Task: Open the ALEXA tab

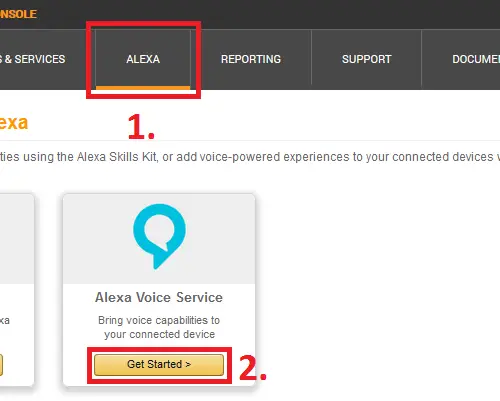Action: tap(143, 59)
